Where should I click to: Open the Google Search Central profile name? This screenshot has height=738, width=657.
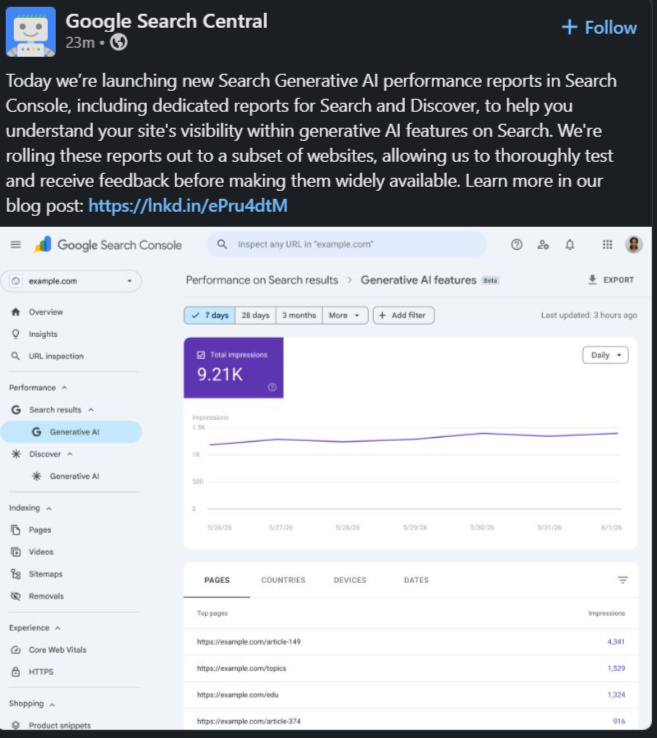pos(167,21)
